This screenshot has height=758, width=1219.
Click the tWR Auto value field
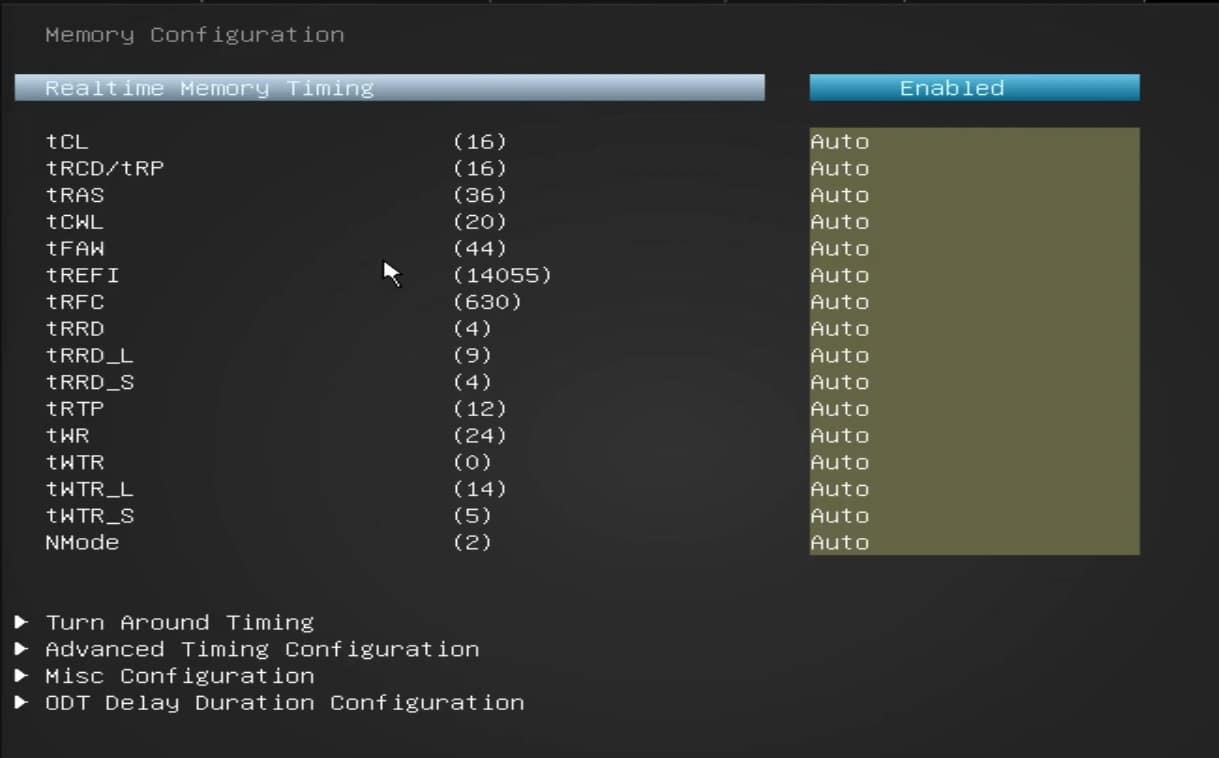(x=973, y=436)
